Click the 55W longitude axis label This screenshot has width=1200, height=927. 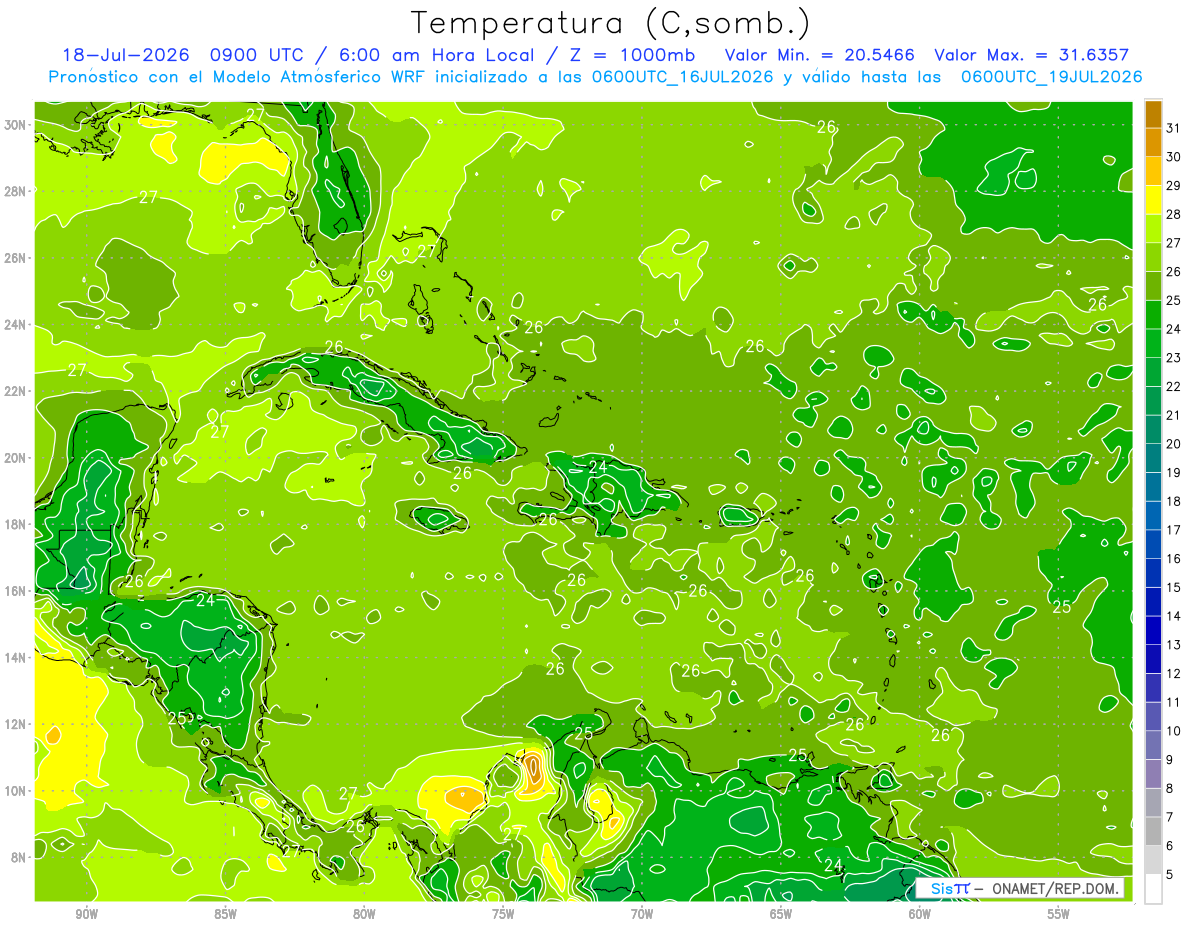pyautogui.click(x=1059, y=914)
